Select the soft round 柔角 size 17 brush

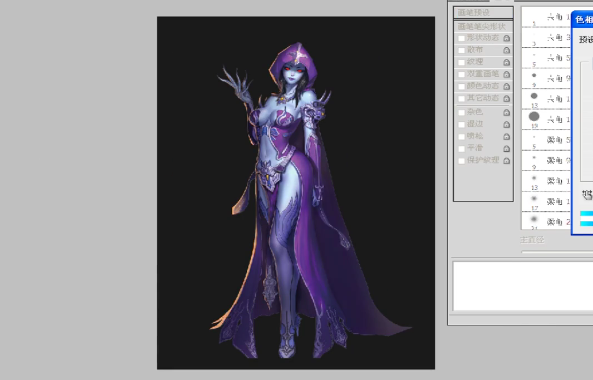[546, 201]
